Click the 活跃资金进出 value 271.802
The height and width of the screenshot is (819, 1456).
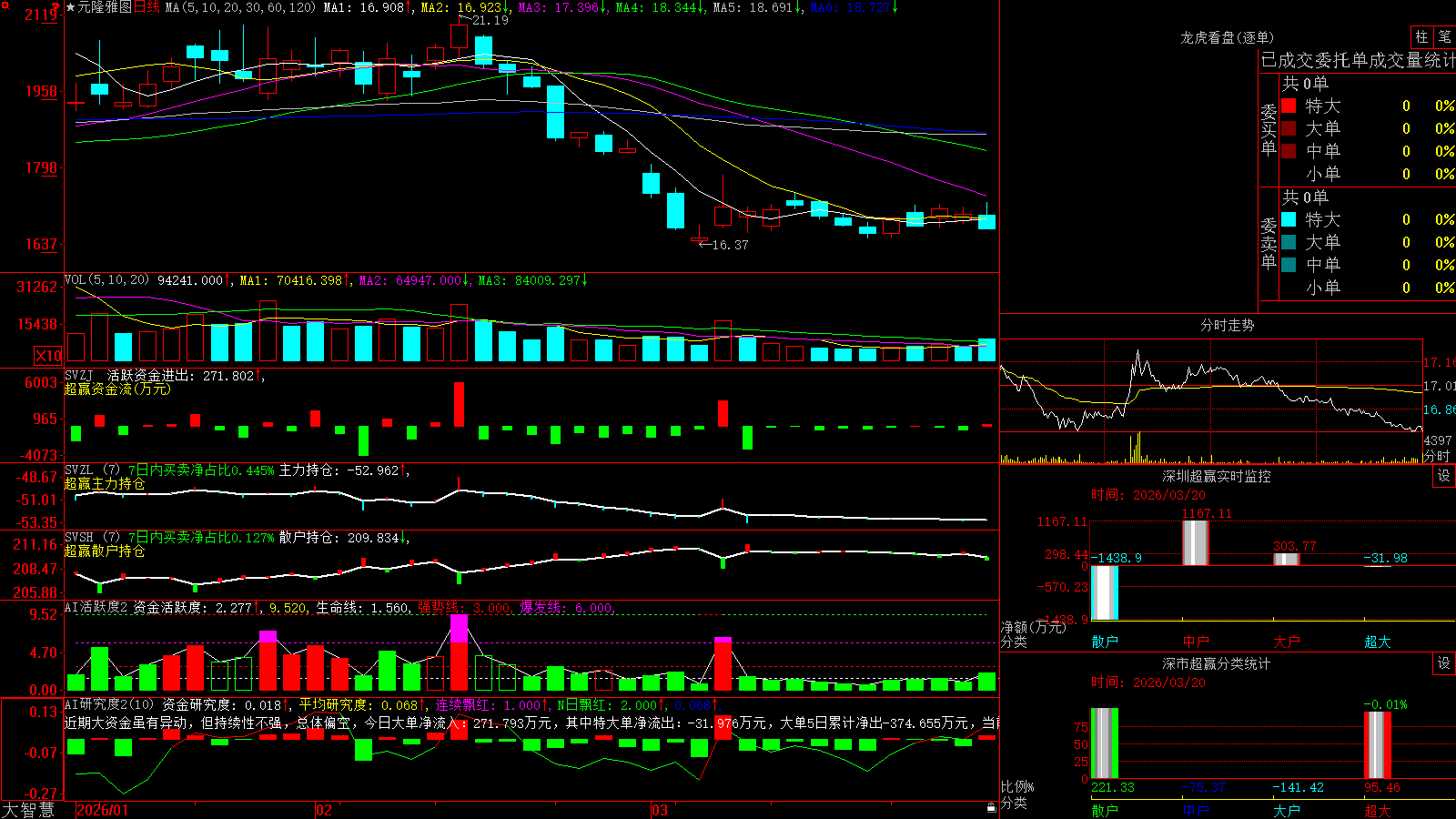pyautogui.click(x=228, y=375)
